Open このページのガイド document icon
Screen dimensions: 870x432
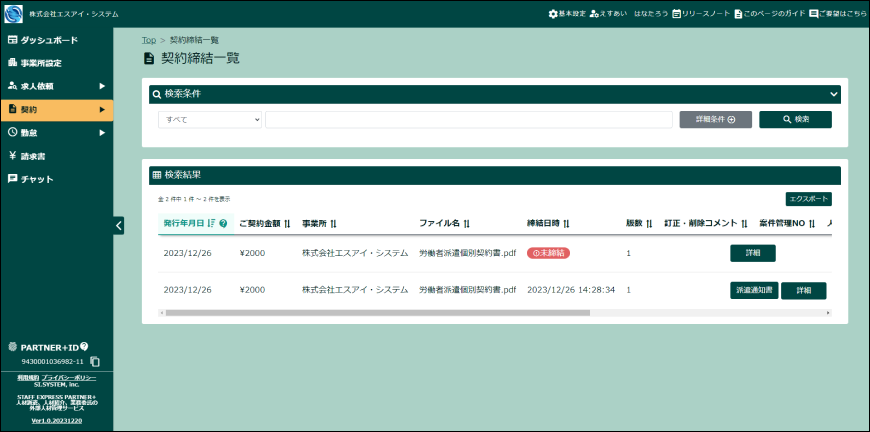738,14
